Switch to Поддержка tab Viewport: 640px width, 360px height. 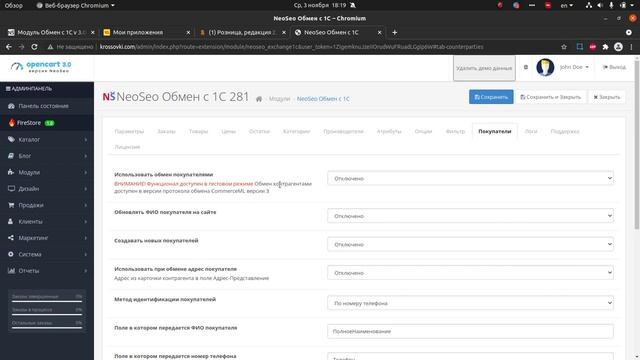(565, 131)
